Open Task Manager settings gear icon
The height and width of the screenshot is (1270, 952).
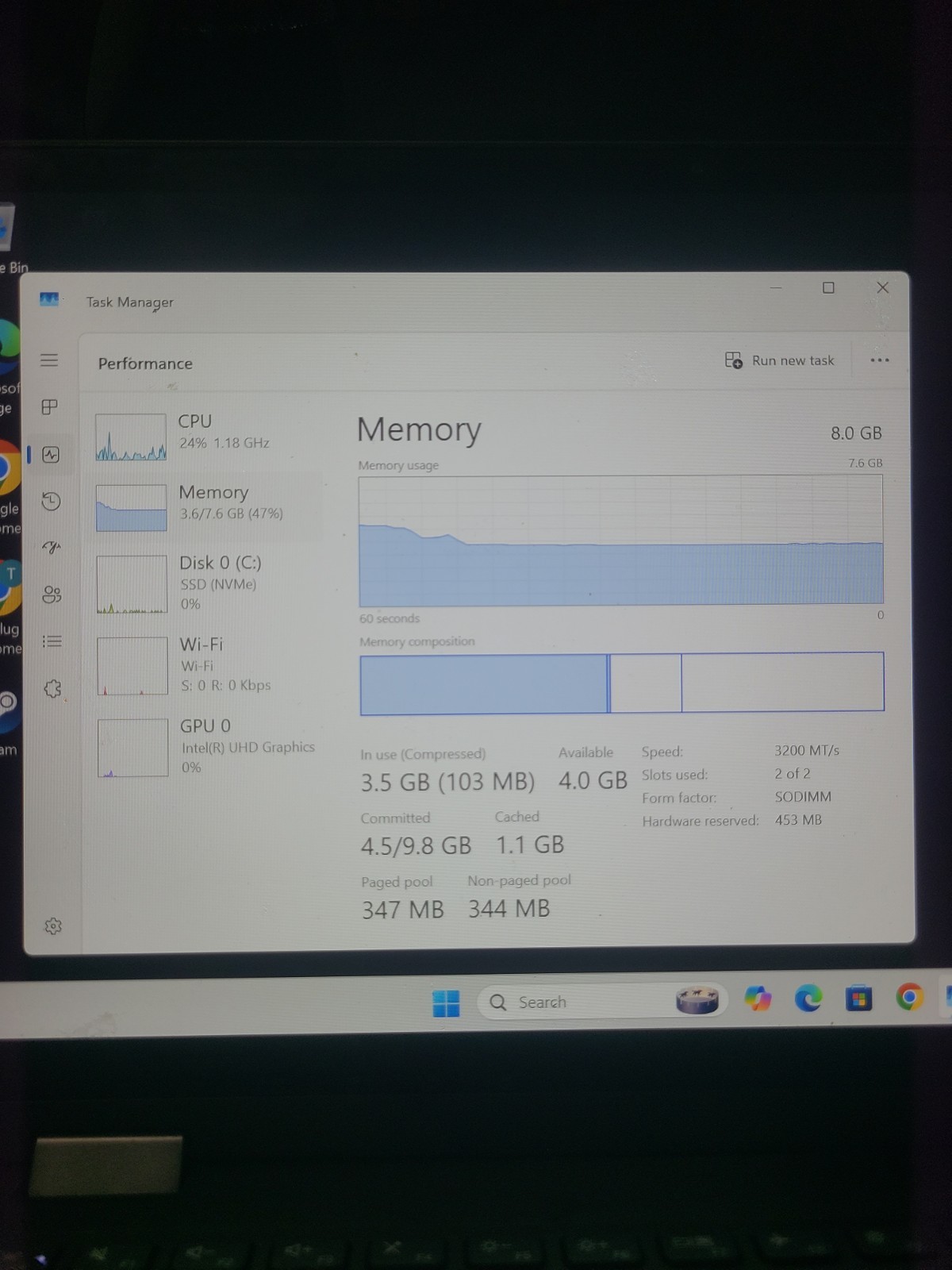tap(53, 926)
